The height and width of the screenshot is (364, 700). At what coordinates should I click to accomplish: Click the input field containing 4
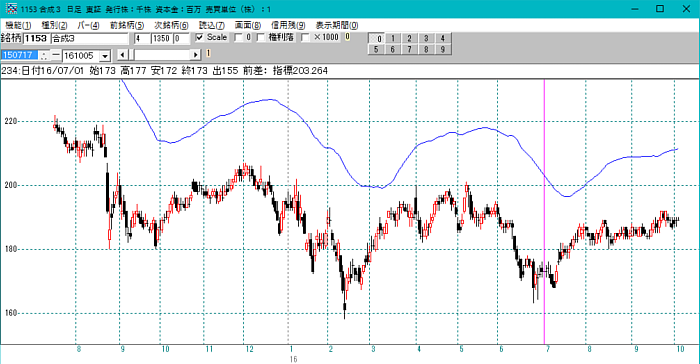(142, 38)
